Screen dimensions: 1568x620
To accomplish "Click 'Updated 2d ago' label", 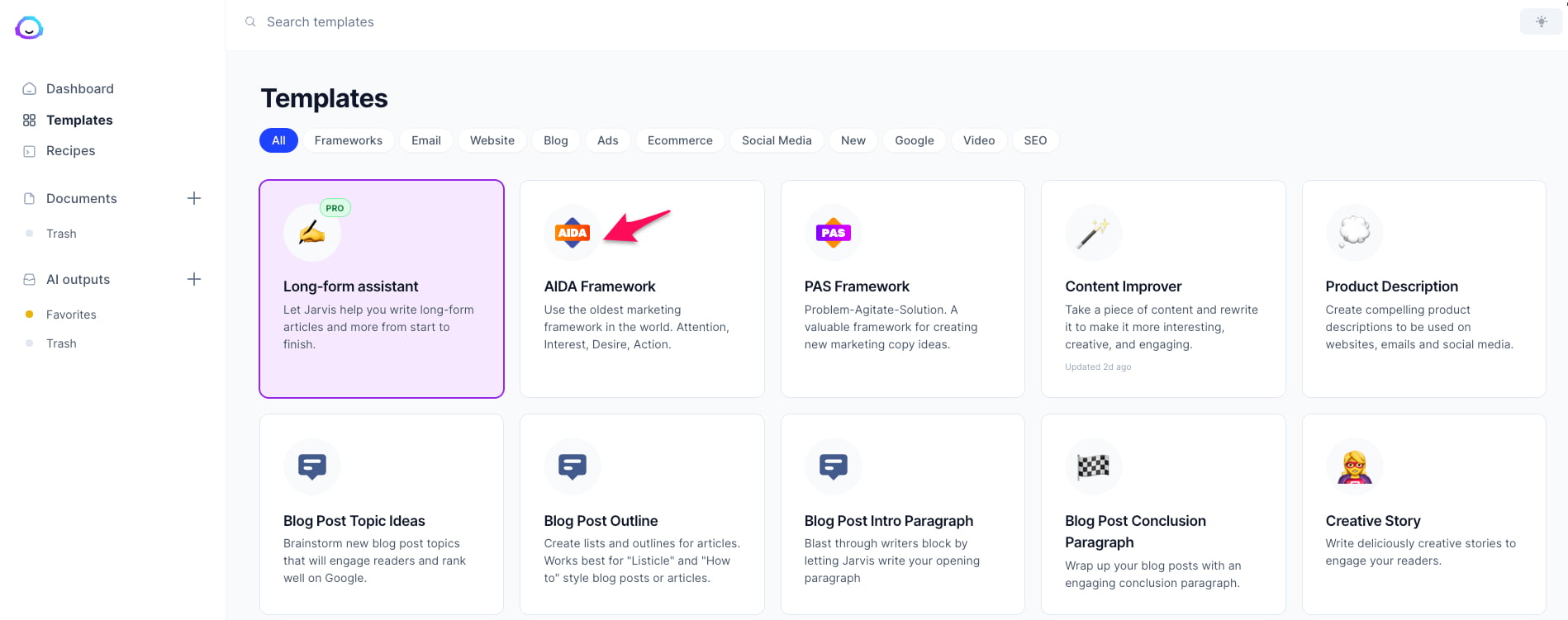I will point(1098,367).
